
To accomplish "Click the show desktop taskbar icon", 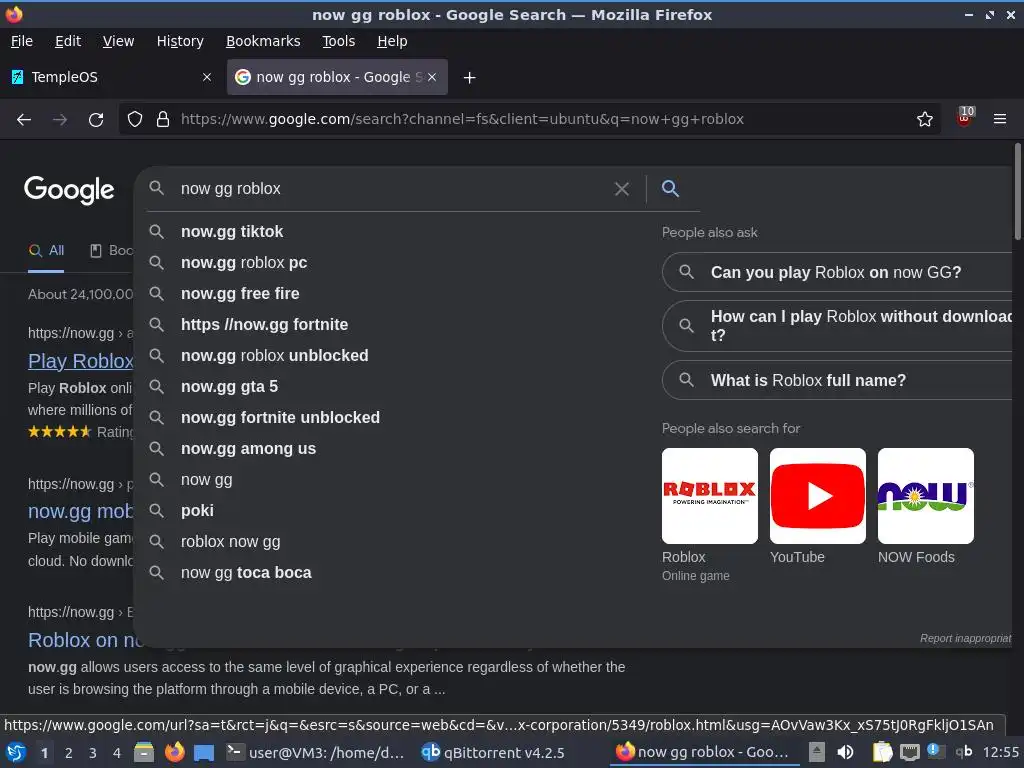I will click(x=204, y=753).
